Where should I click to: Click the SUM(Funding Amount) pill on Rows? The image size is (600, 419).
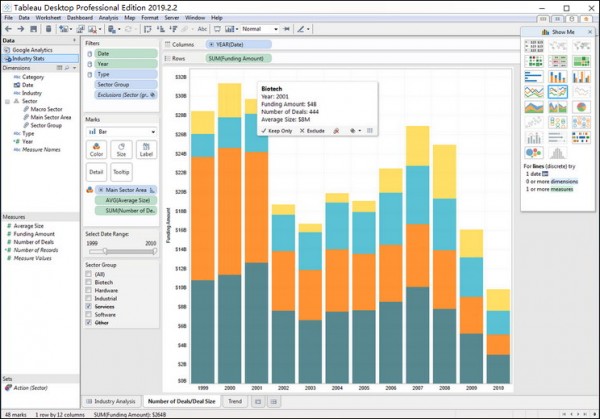click(x=238, y=59)
